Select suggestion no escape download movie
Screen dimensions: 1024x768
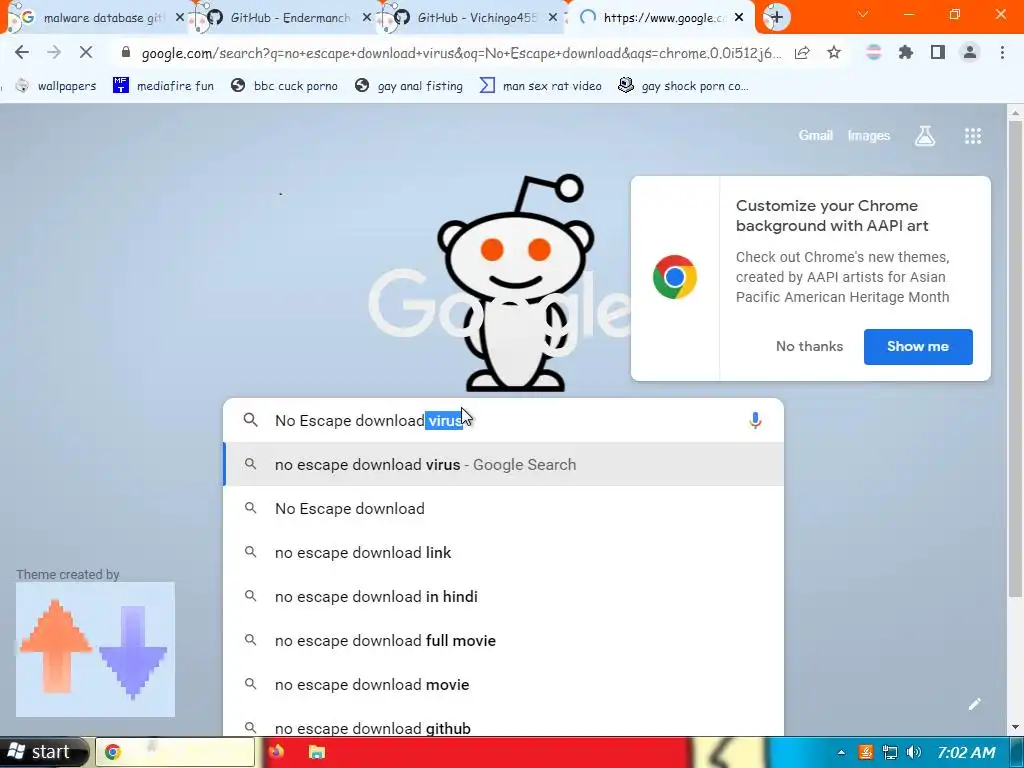pos(503,684)
